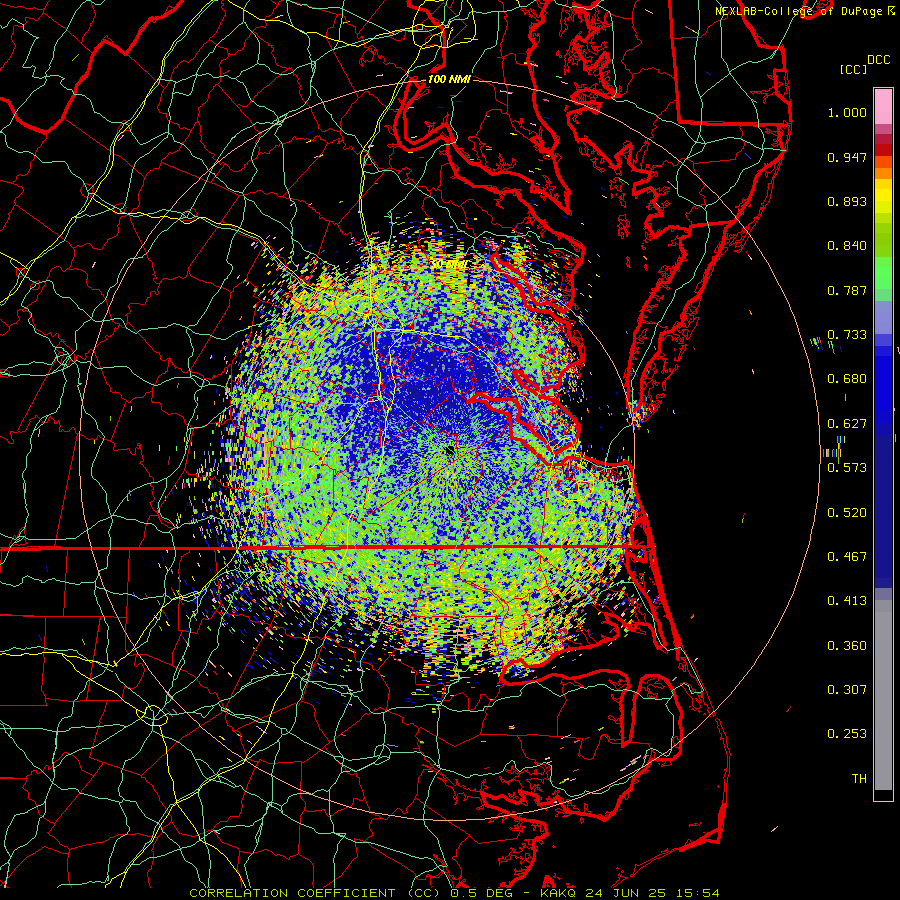Screen dimensions: 900x900
Task: Click the 24 JUN 25 date text
Action: point(626,893)
